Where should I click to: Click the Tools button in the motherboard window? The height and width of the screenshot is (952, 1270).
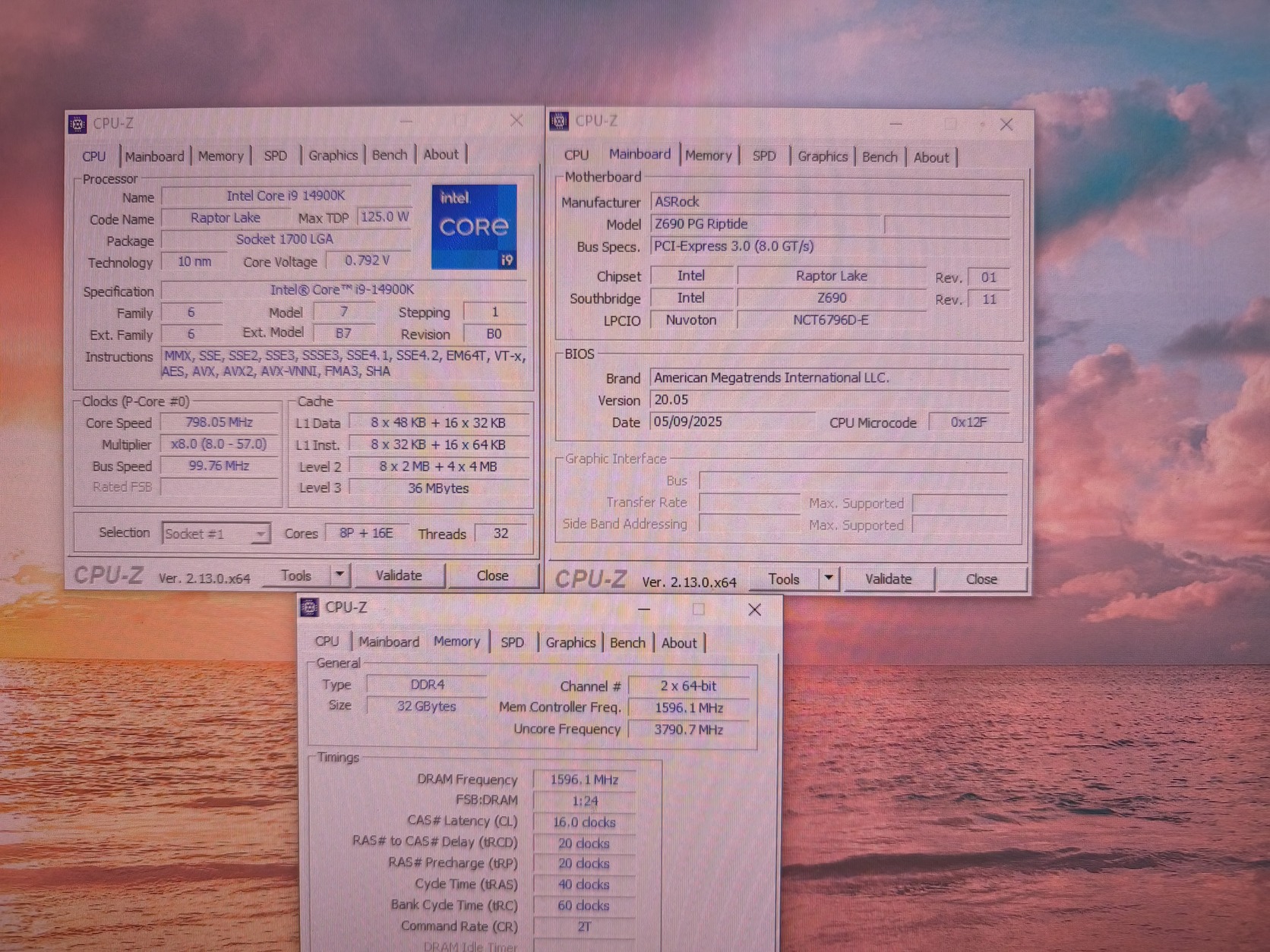click(x=784, y=579)
